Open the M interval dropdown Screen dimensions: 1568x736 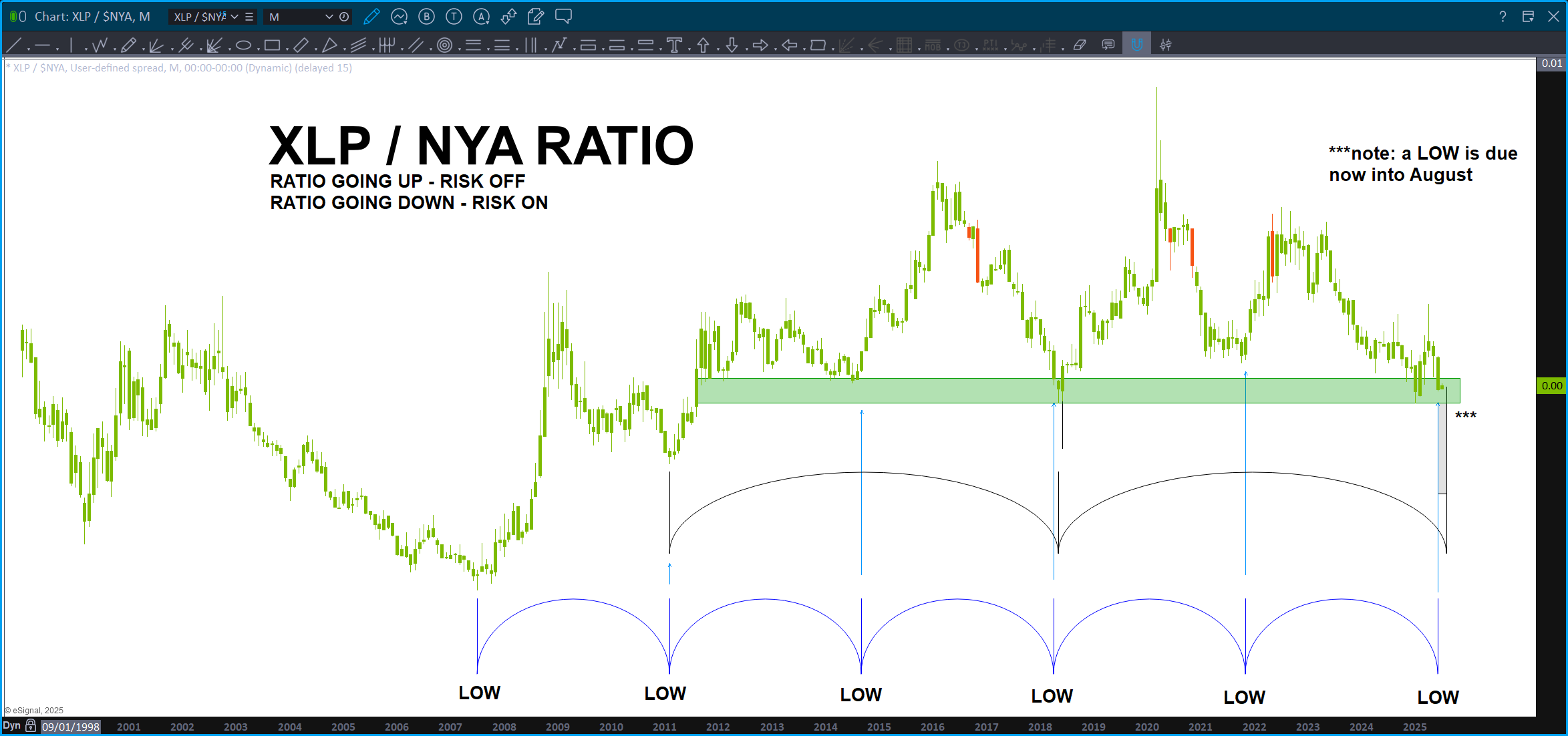(329, 17)
